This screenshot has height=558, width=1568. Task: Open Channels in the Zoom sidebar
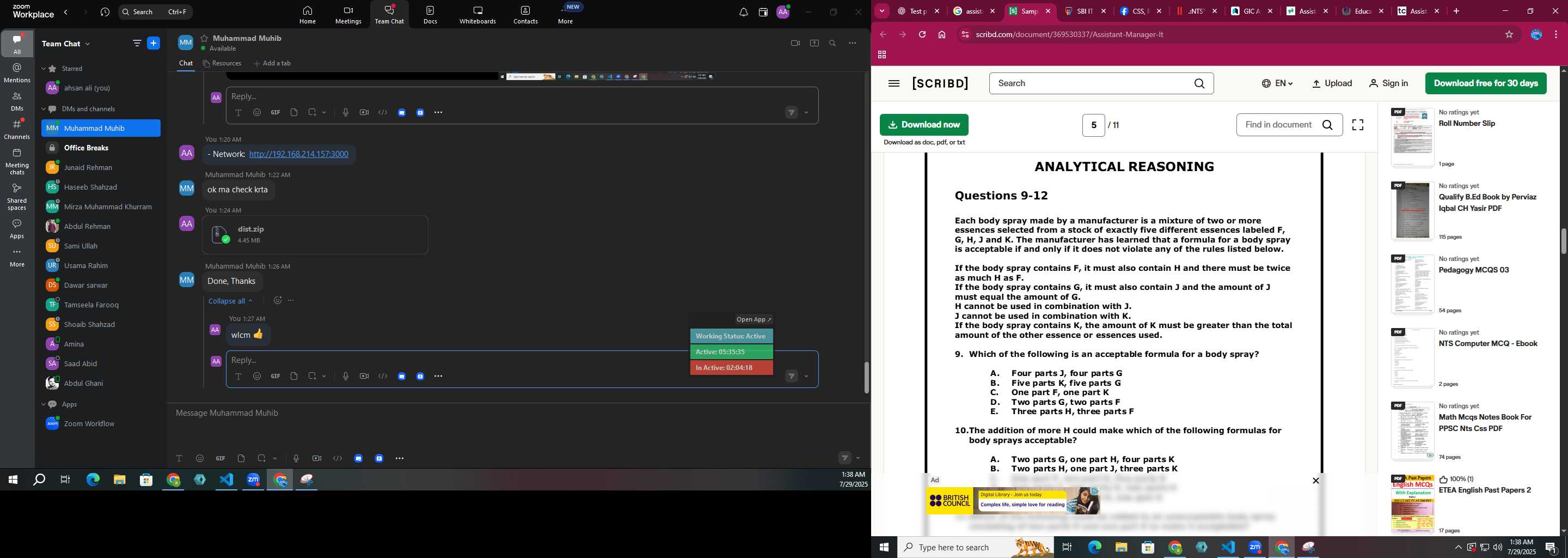click(x=17, y=129)
